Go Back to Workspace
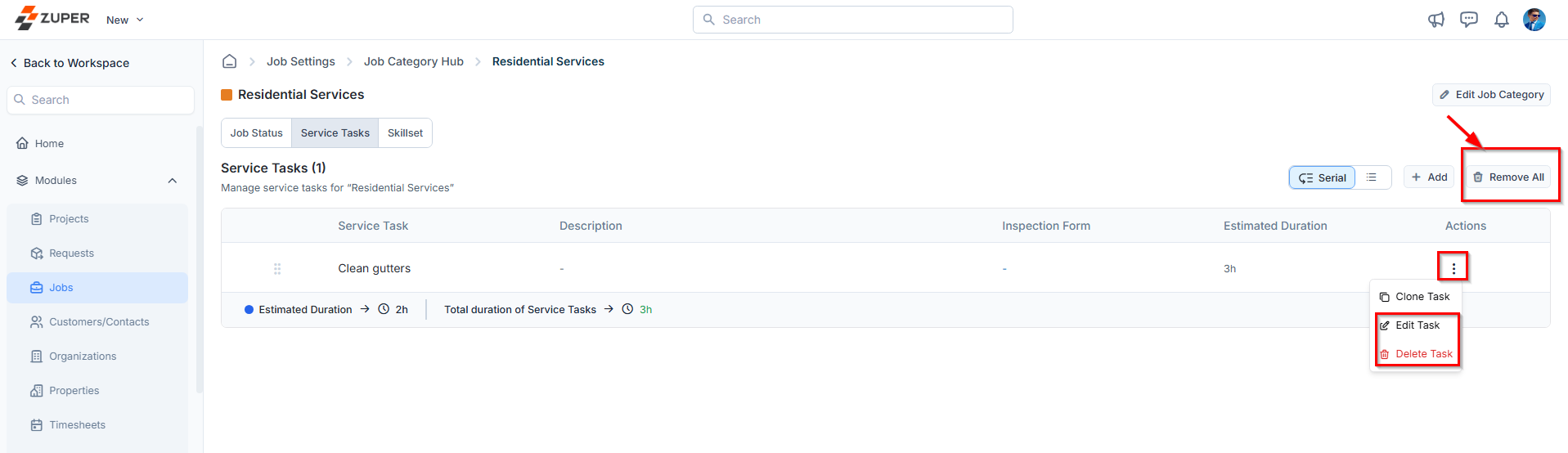This screenshot has height=453, width=1568. [70, 63]
